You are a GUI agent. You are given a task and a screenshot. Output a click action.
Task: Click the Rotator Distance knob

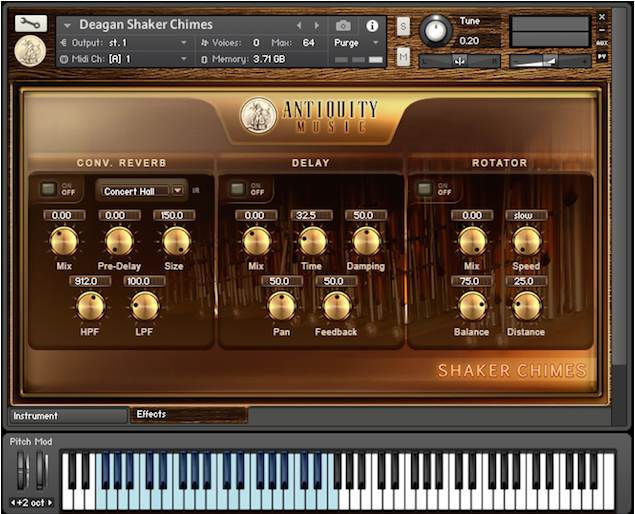(x=526, y=307)
